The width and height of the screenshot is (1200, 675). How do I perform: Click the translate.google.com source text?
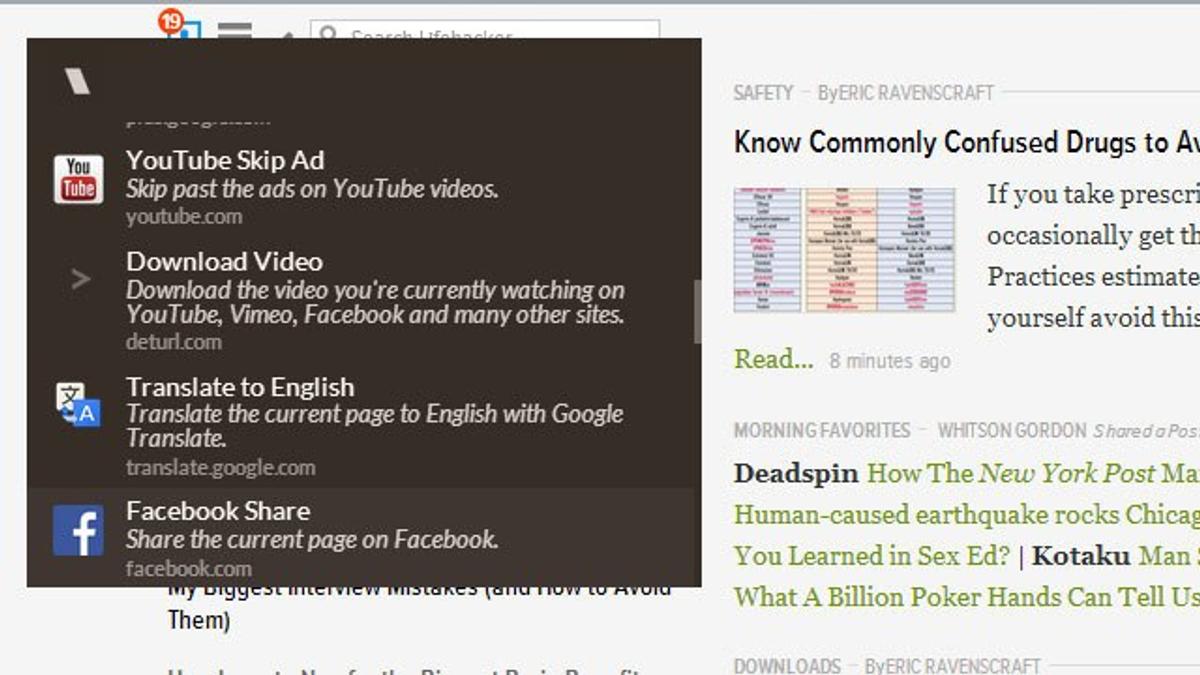click(220, 467)
